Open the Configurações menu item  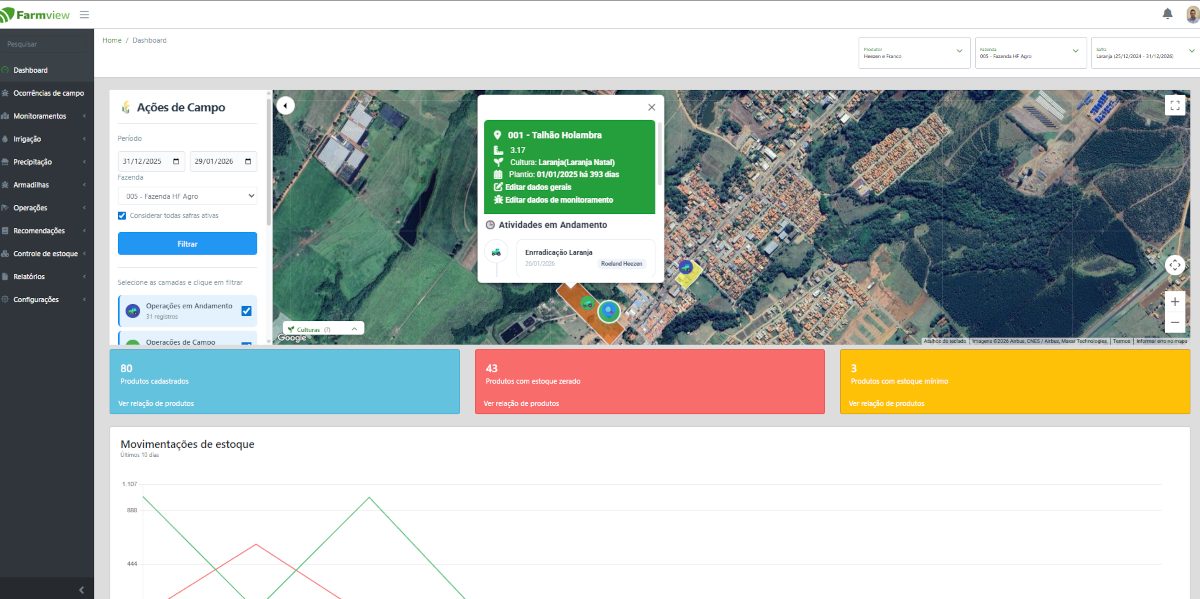click(47, 300)
